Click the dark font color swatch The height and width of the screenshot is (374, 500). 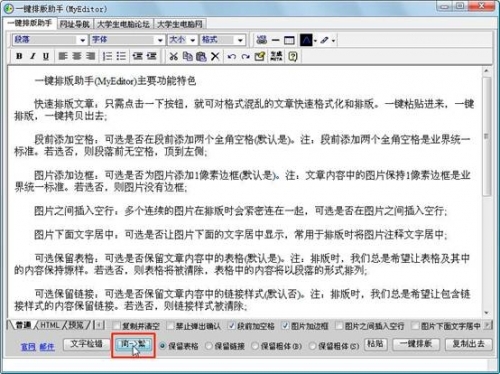pyautogui.click(x=306, y=40)
